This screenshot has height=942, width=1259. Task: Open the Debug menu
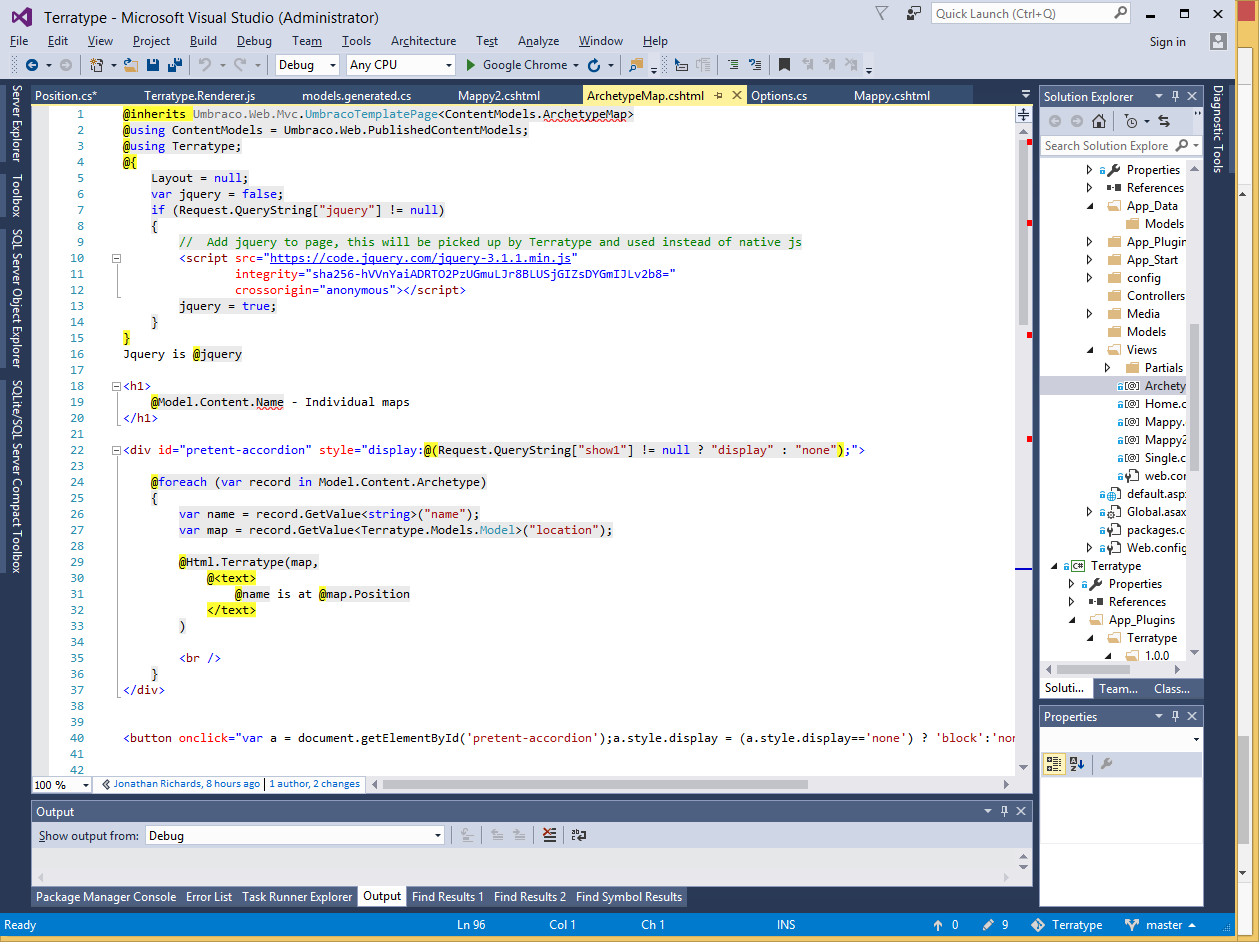pyautogui.click(x=254, y=41)
